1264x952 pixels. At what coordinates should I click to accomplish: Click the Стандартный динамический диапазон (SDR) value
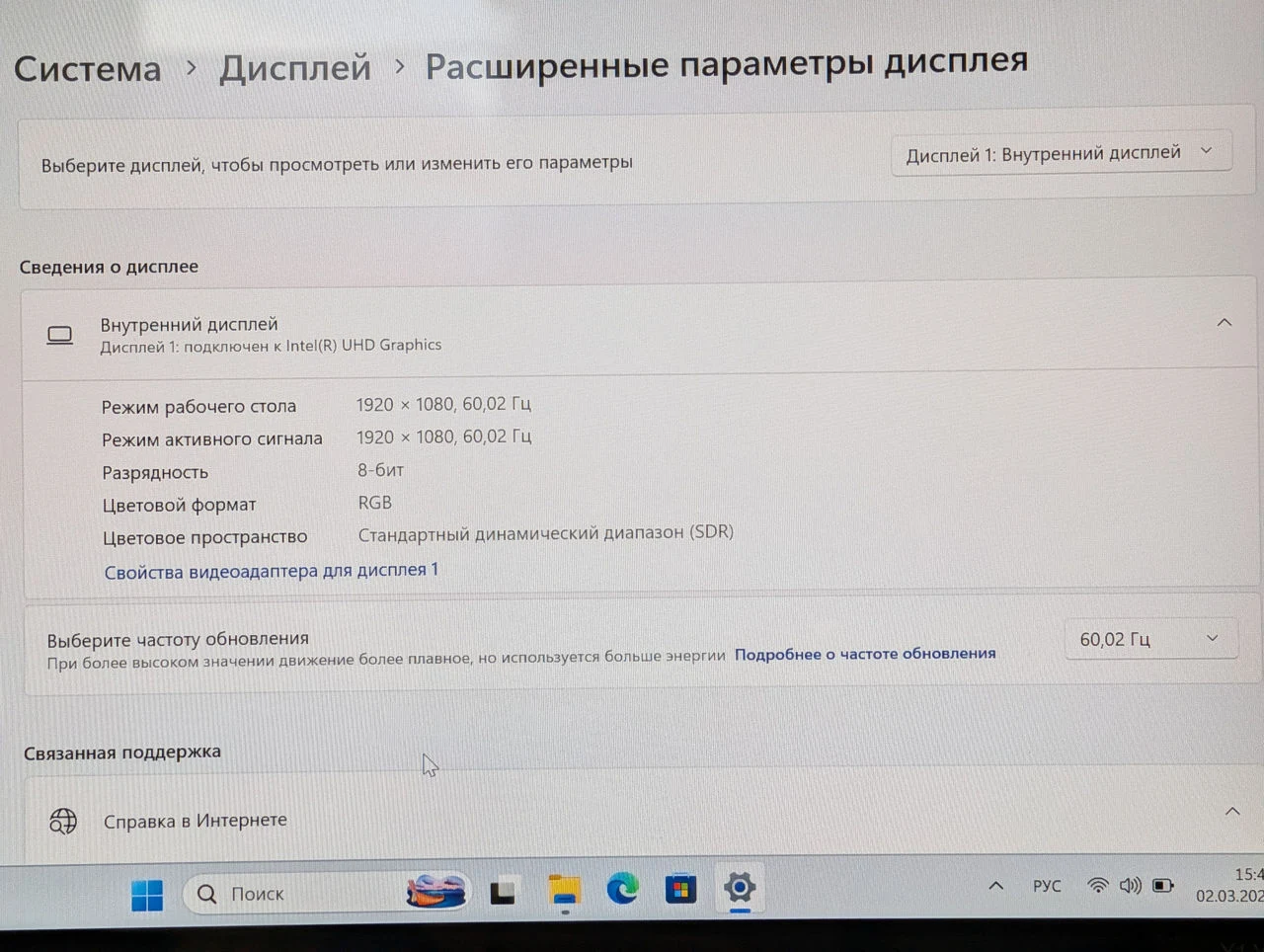coord(546,533)
